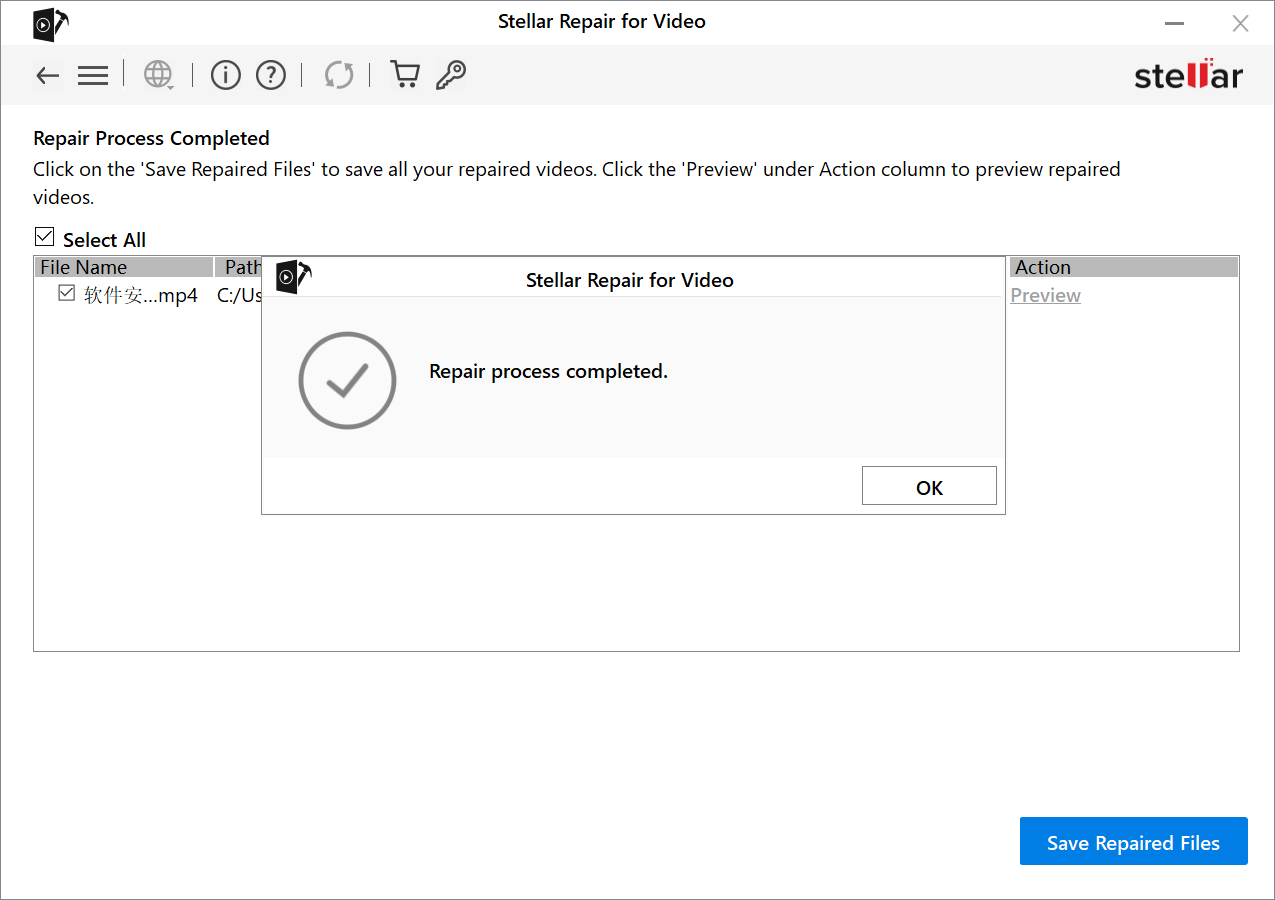This screenshot has height=900, width=1275.
Task: Click the File Name column header
Action: coord(124,267)
